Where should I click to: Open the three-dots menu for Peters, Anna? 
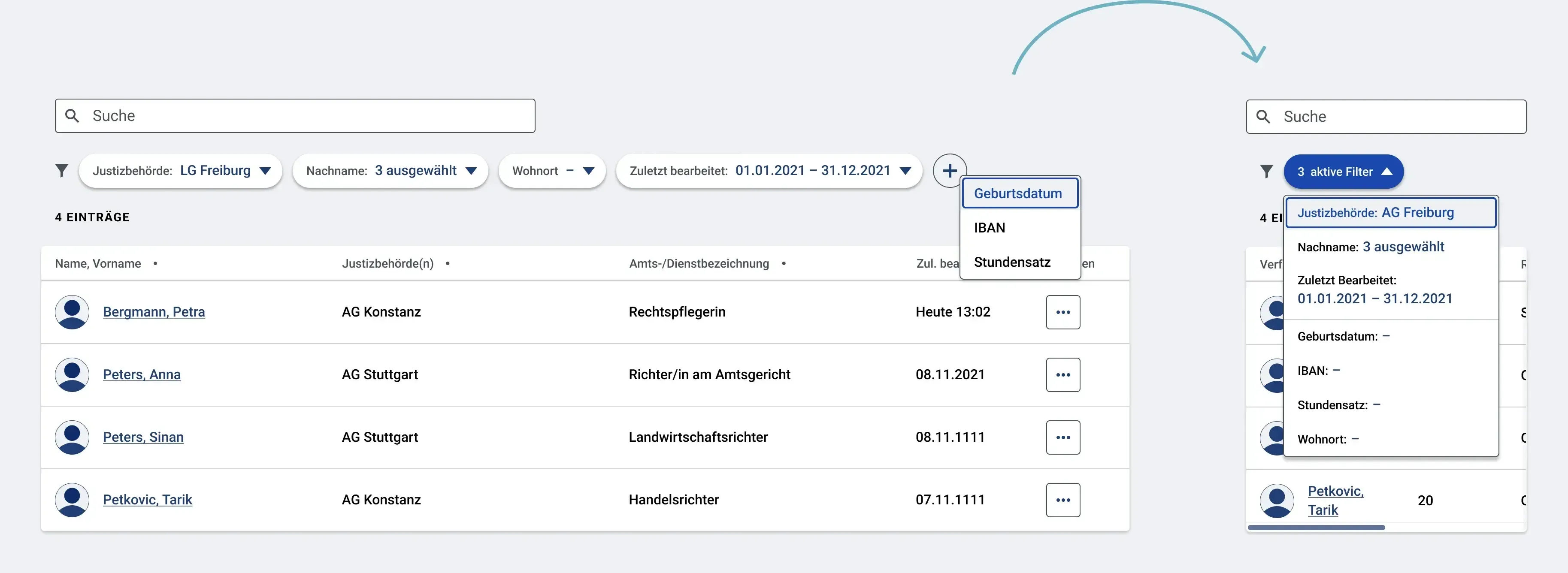(x=1063, y=375)
